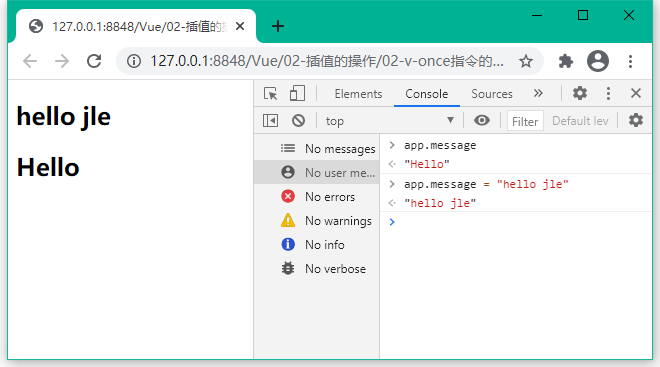Open the Default levels dropdown
Viewport: 660px width, 367px height.
tap(580, 121)
